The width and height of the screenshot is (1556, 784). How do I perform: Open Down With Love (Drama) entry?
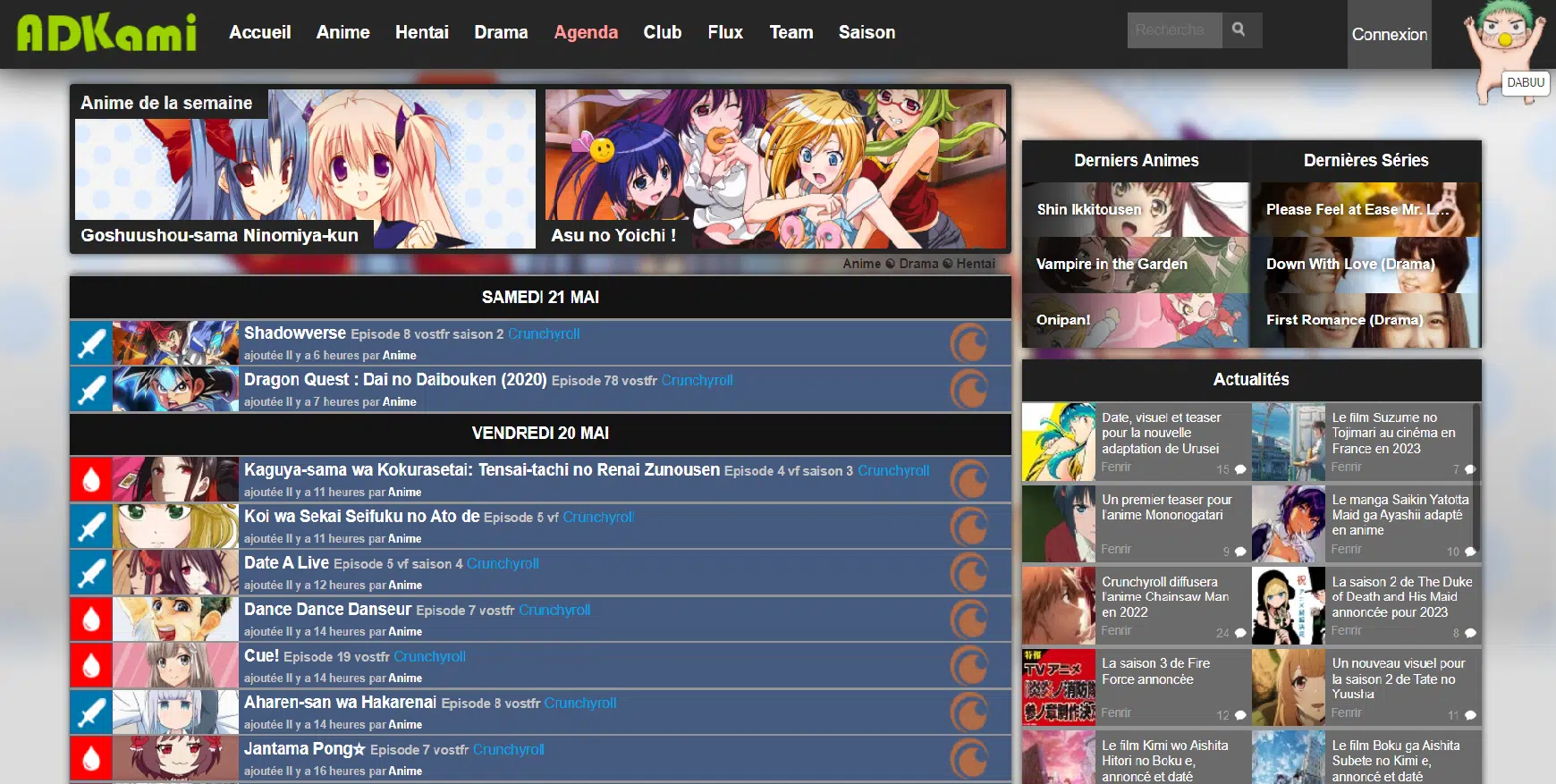(1366, 265)
